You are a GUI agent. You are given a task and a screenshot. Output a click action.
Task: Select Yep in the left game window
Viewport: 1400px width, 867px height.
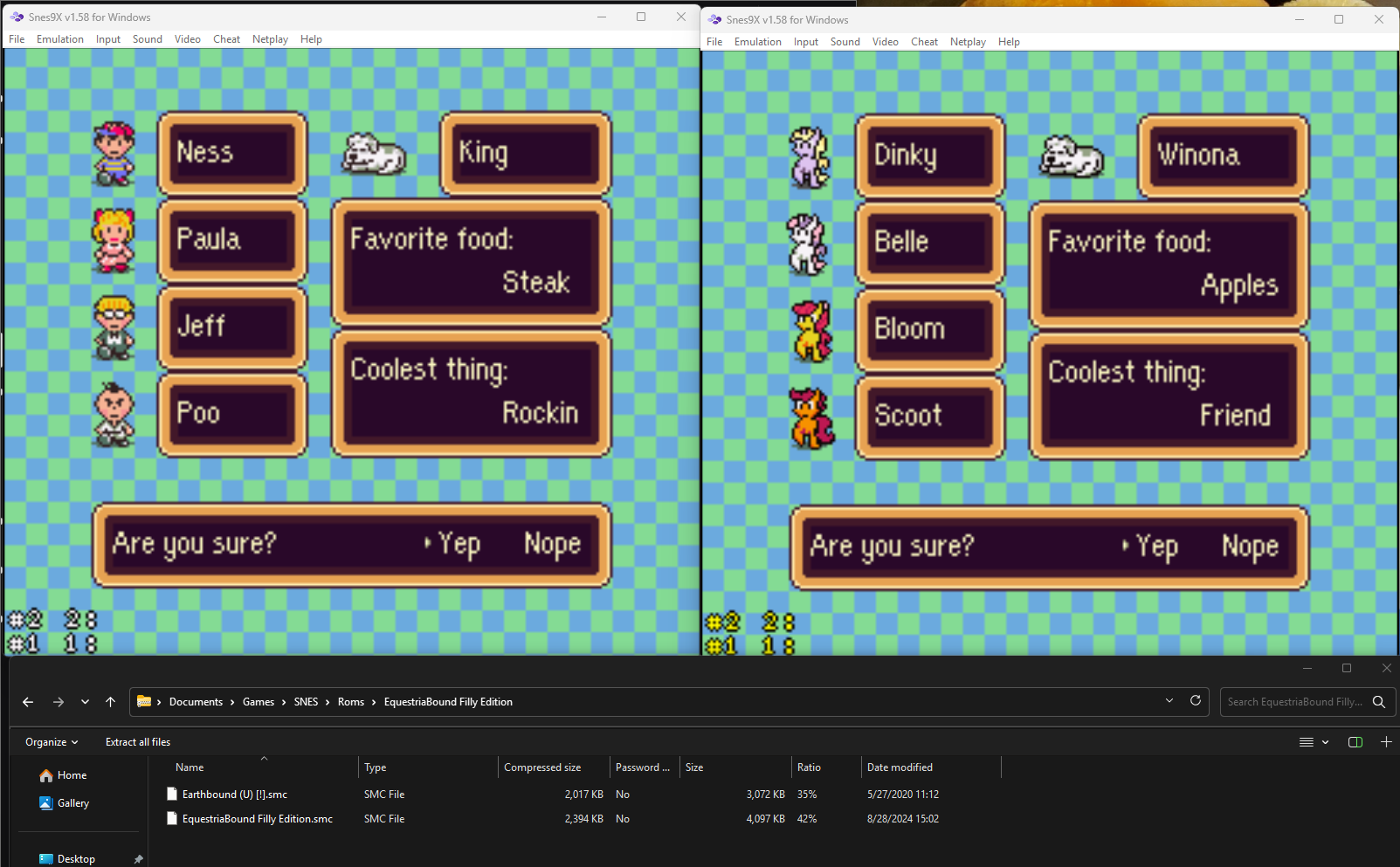pos(459,544)
